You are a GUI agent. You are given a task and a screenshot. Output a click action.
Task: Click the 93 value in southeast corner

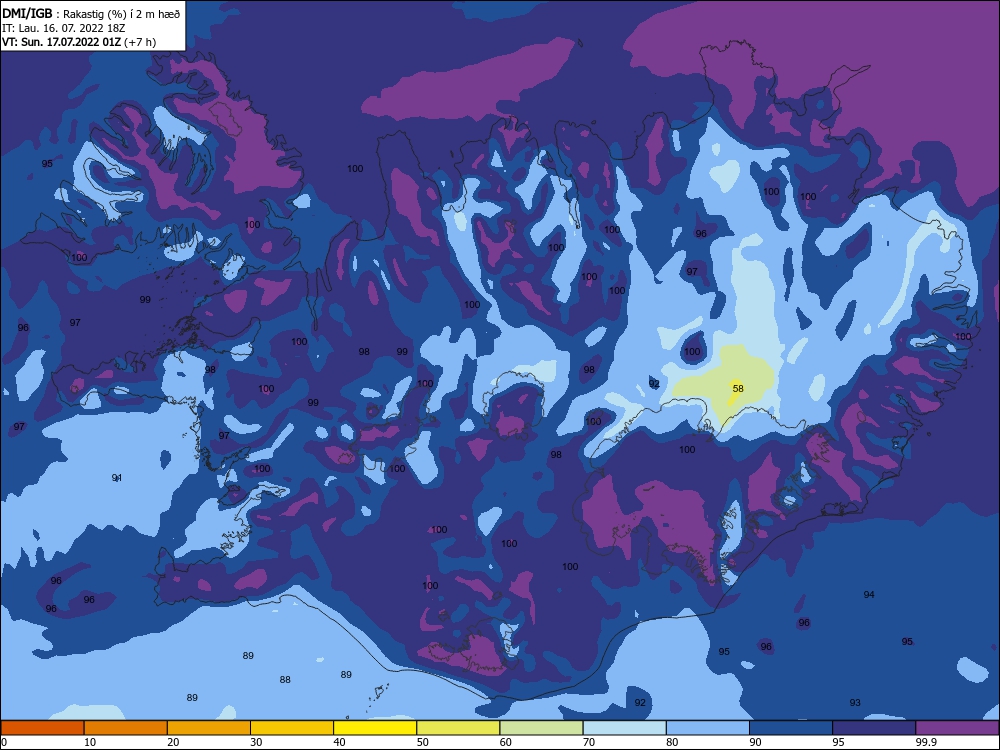pos(855,703)
